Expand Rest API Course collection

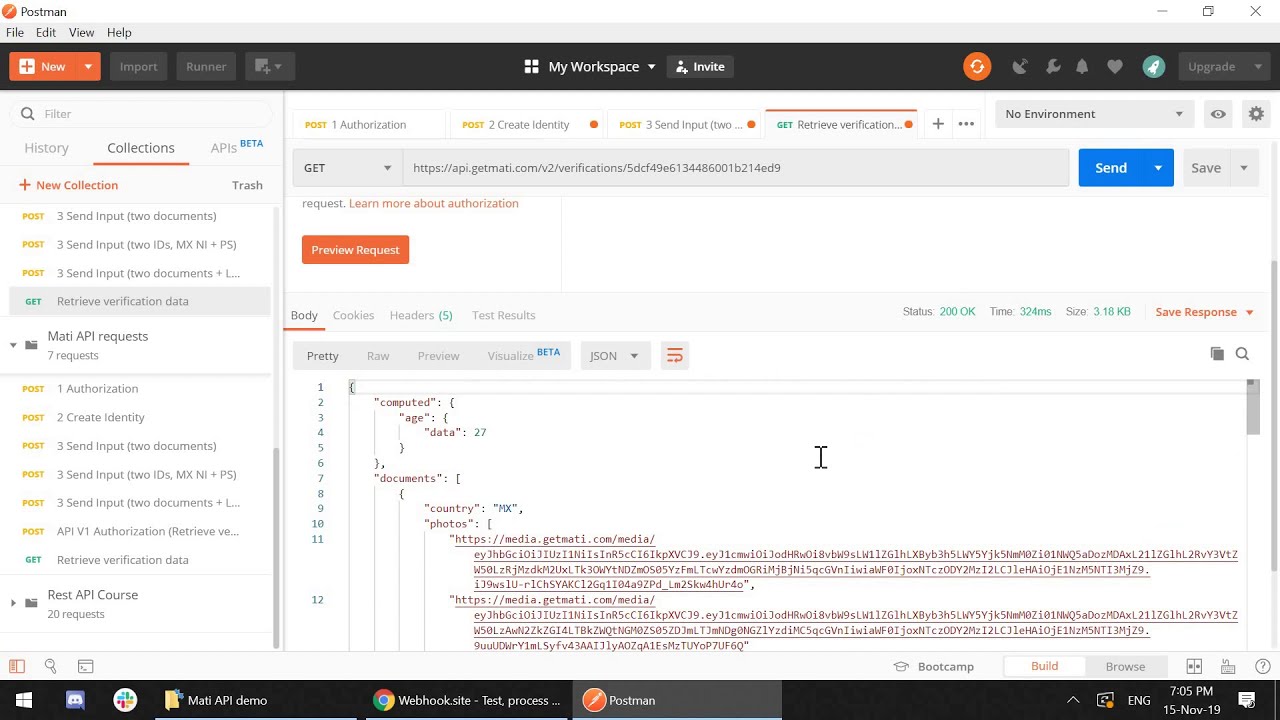click(13, 603)
